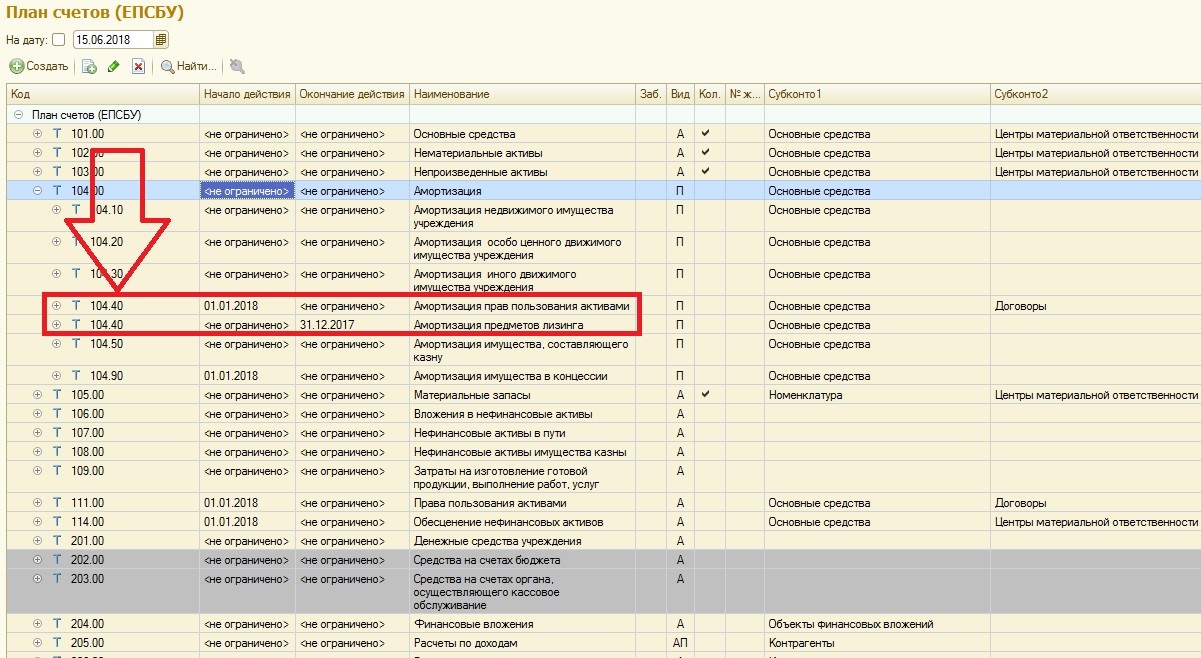This screenshot has height=658, width=1201.
Task: Click the account icon of row 204.00
Action: coord(57,624)
